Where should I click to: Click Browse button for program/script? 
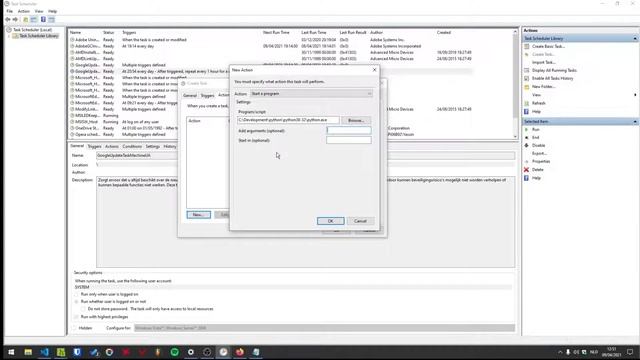pyautogui.click(x=356, y=120)
